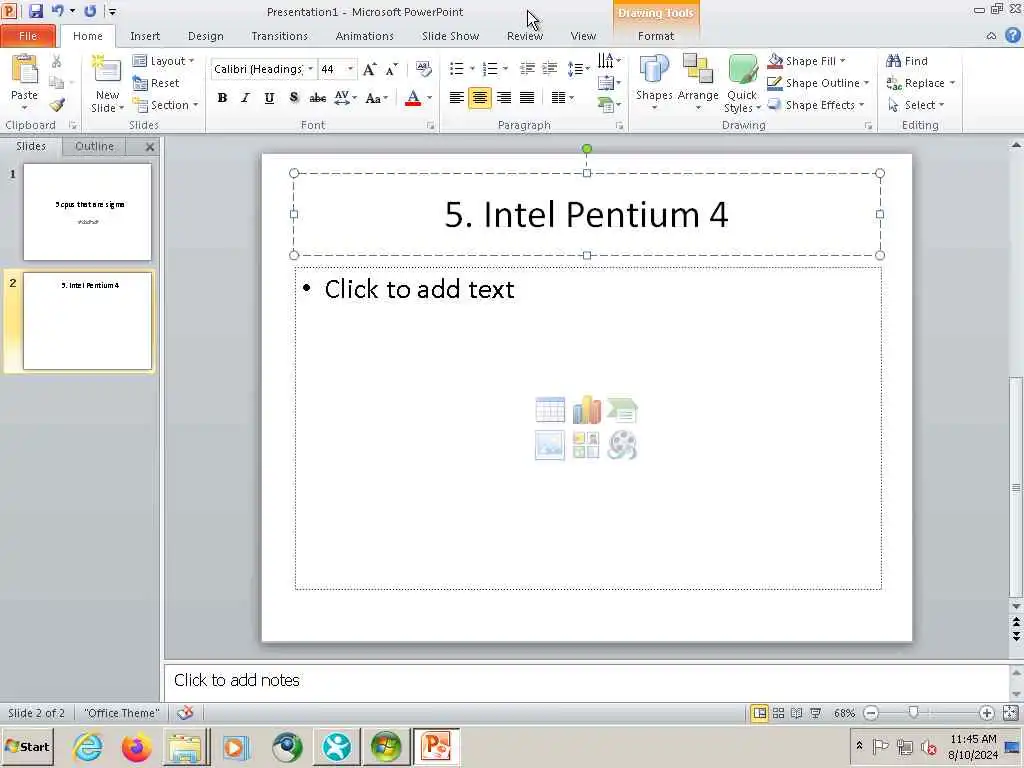Open the Transitions ribbon tab

click(280, 36)
